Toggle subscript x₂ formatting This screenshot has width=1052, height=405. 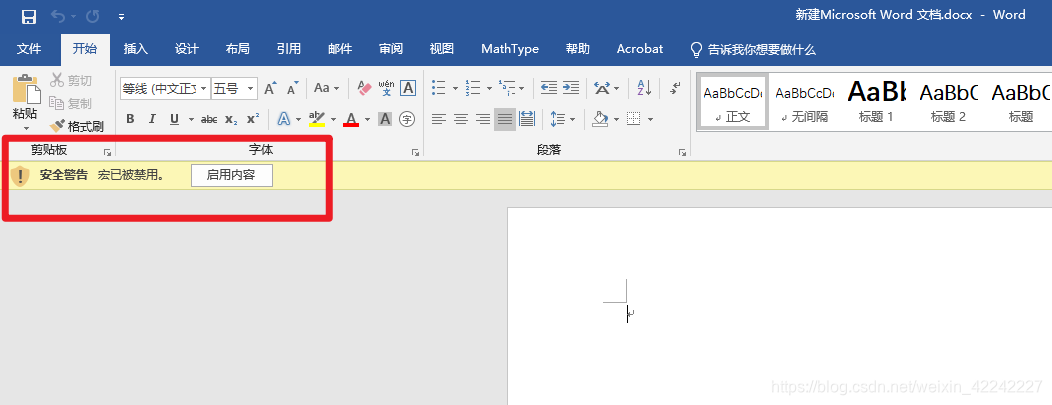pos(231,119)
